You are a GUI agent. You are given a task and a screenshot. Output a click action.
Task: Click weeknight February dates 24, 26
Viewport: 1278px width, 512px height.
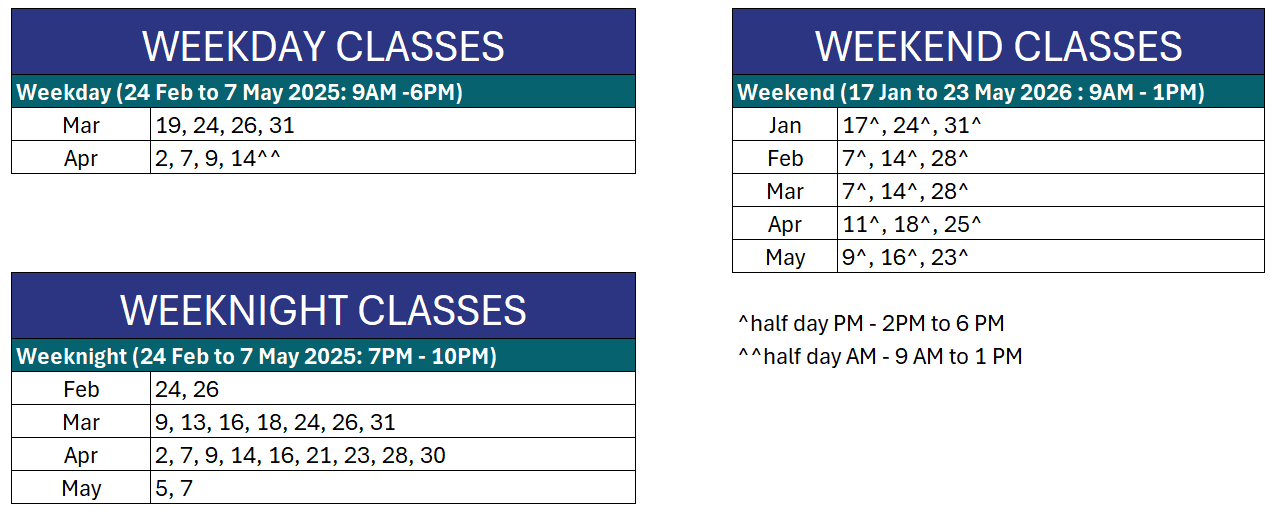click(x=188, y=389)
